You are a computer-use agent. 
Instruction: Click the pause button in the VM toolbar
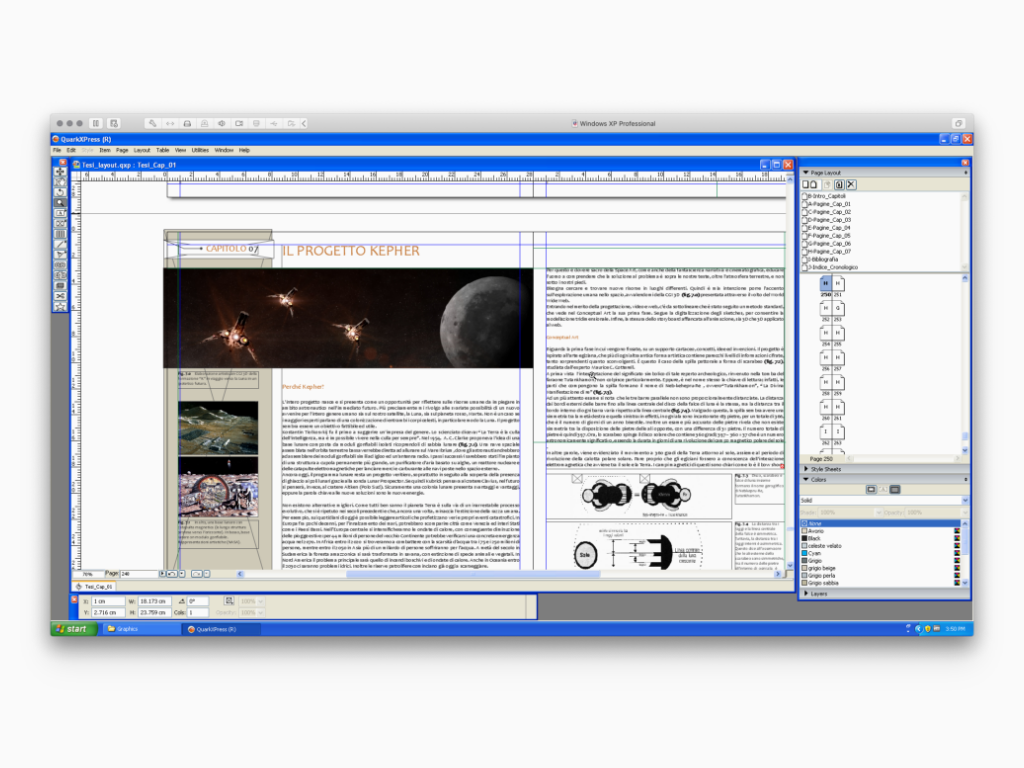[96, 123]
